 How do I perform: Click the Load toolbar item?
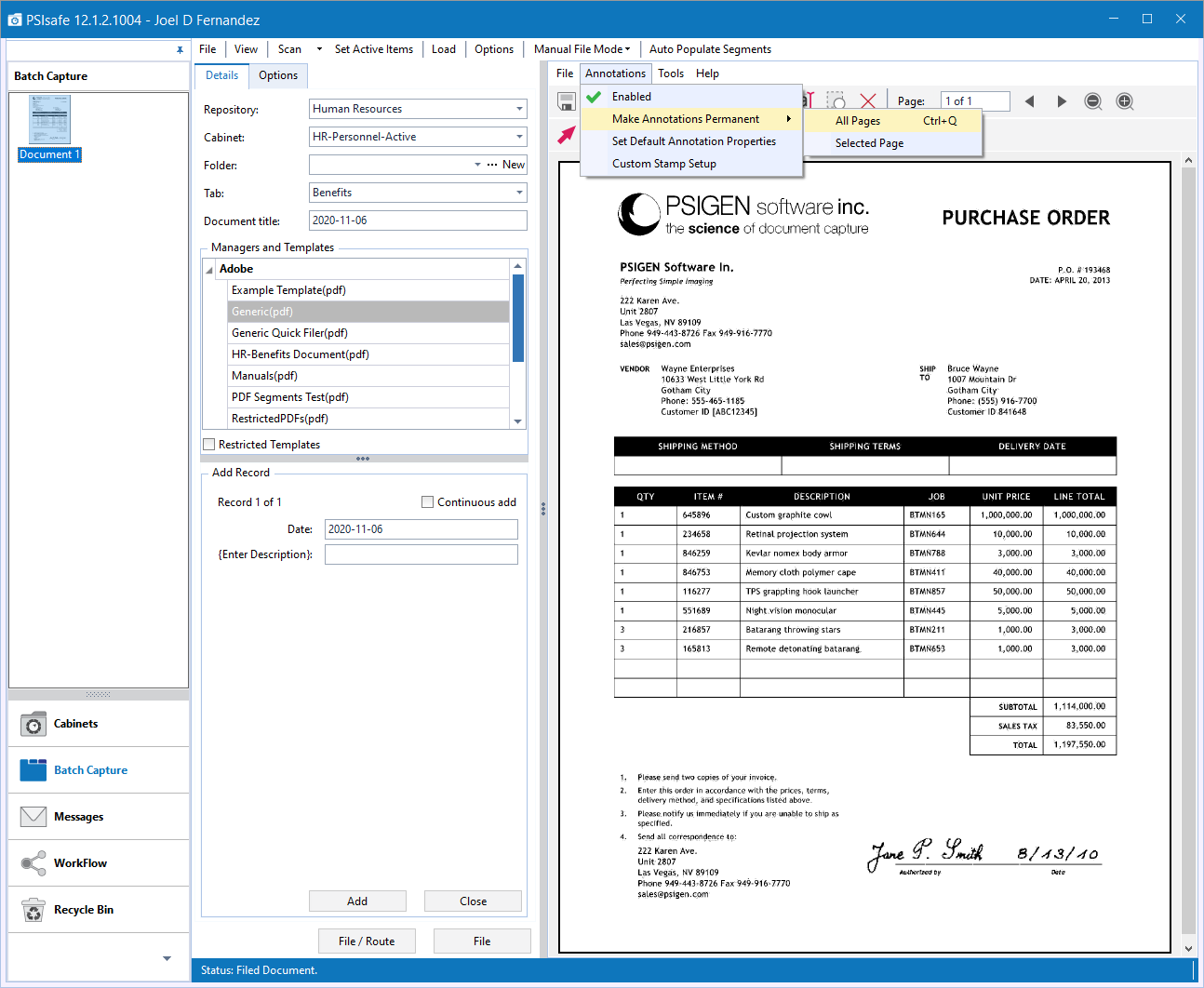click(444, 49)
